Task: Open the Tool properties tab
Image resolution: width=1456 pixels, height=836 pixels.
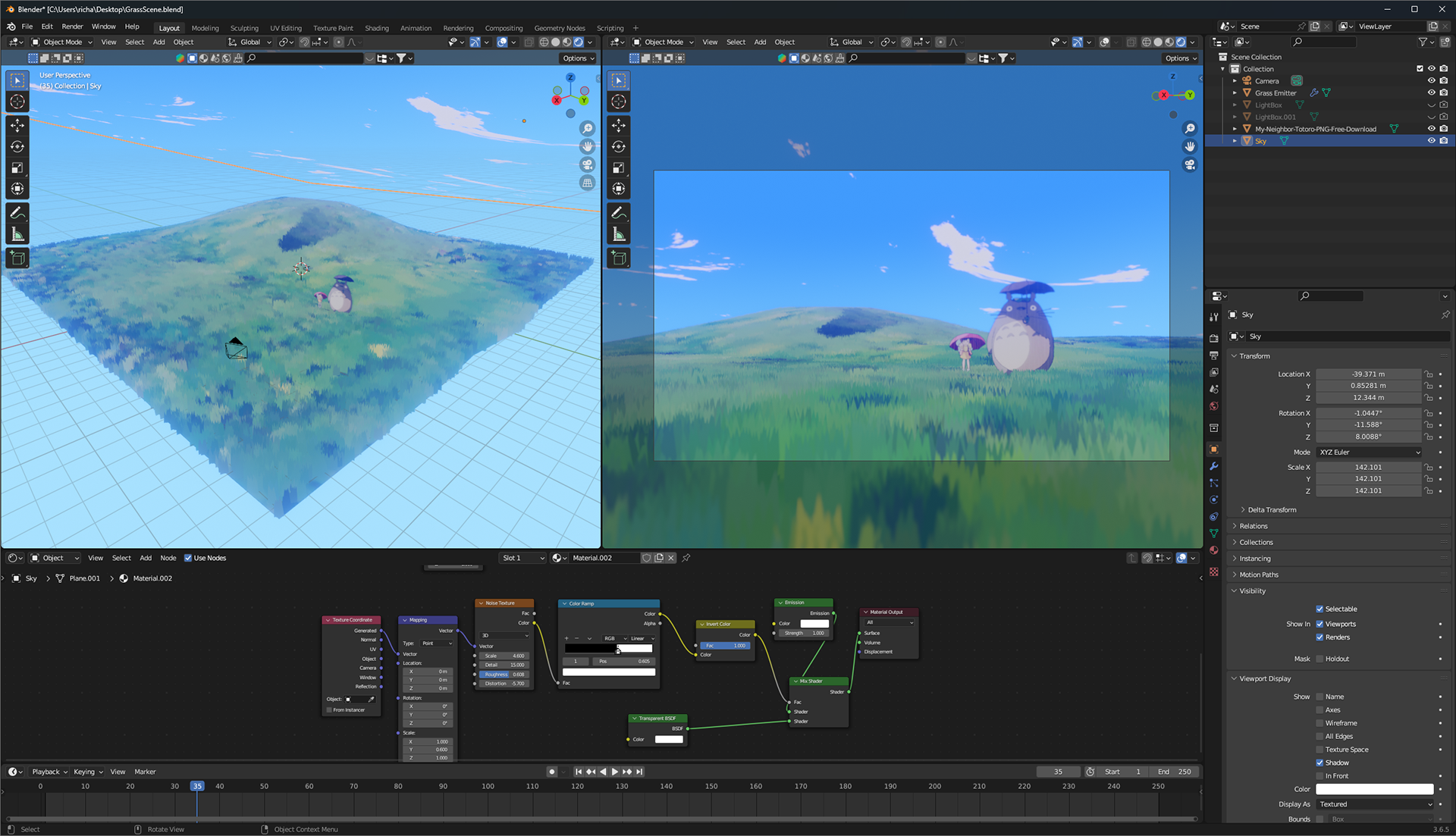Action: [x=1213, y=316]
